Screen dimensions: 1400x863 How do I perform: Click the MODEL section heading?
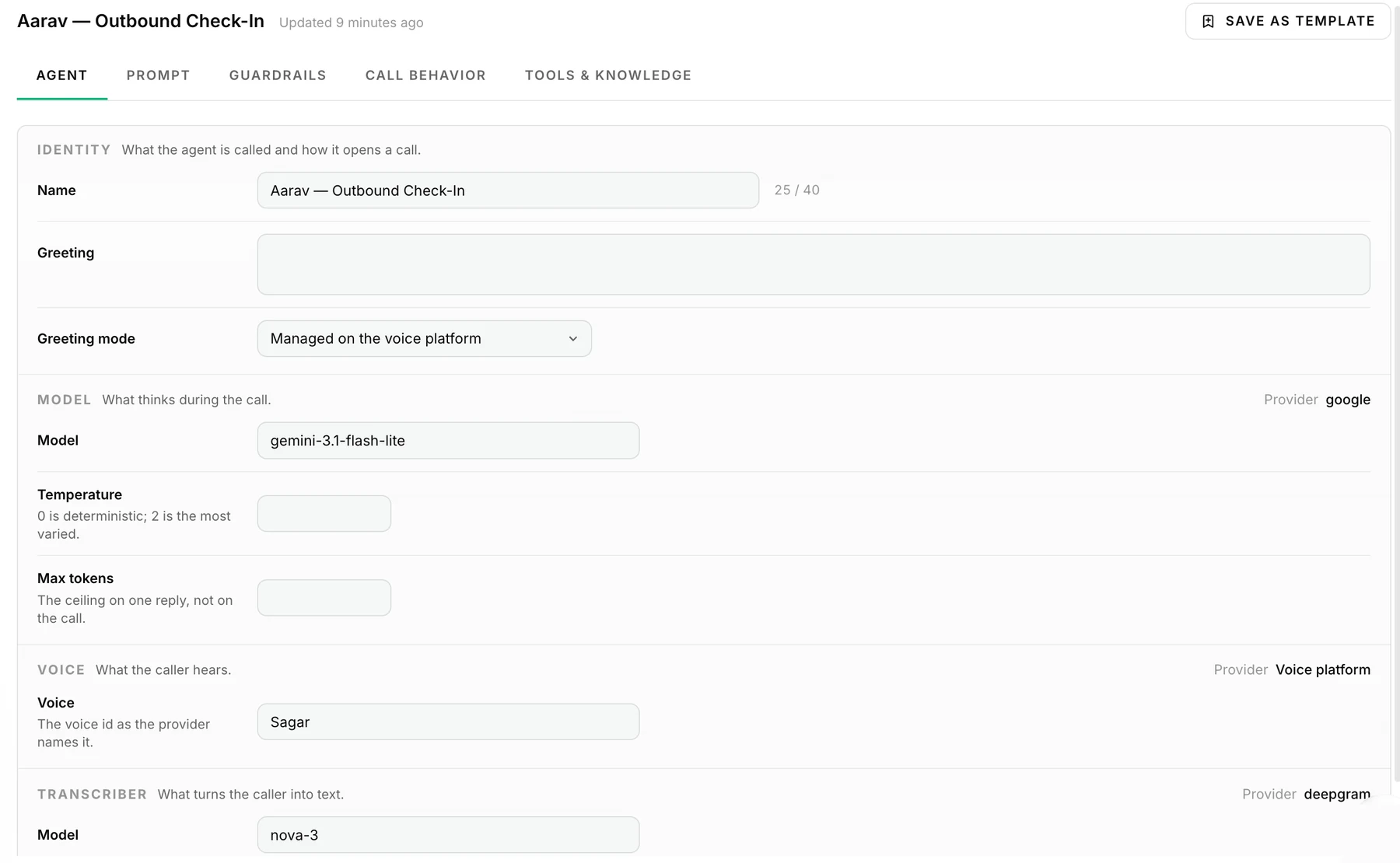[x=65, y=400]
